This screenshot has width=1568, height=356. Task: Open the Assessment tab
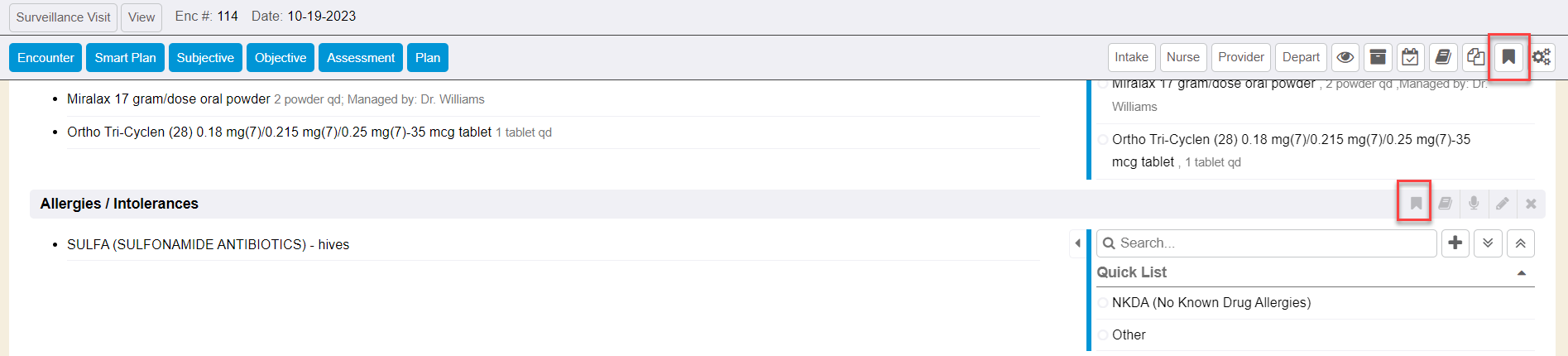[x=361, y=58]
